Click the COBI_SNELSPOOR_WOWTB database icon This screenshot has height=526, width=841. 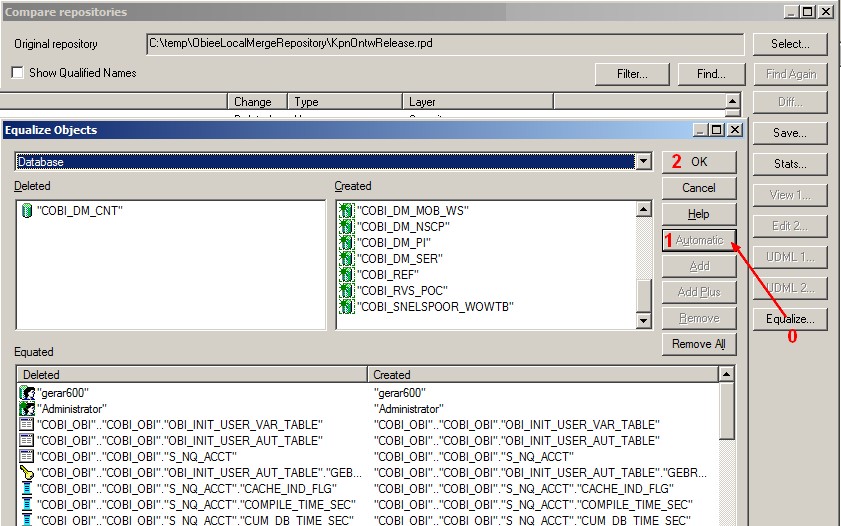coord(347,307)
